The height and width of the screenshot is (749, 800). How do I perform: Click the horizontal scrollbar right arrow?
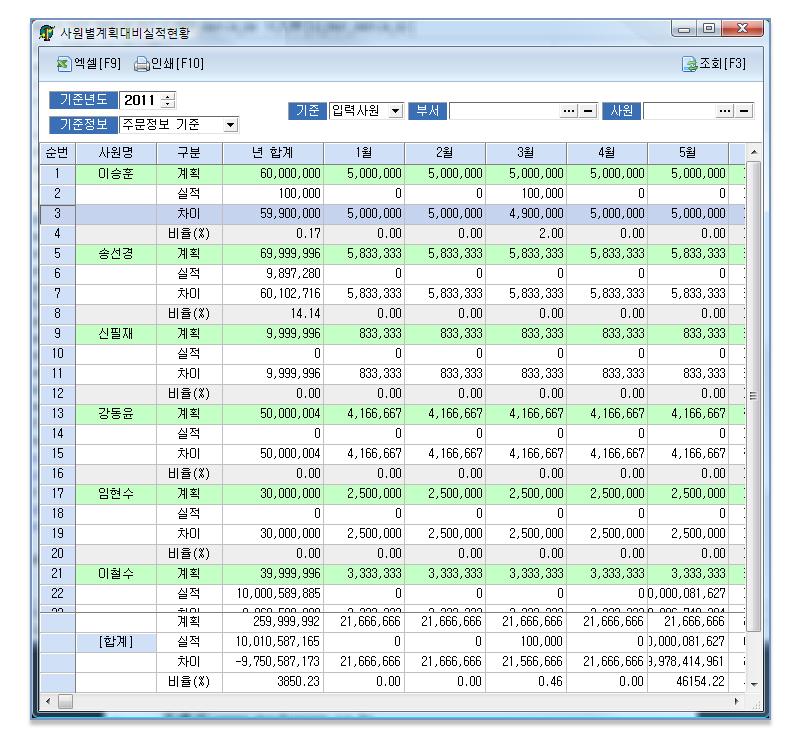[740, 702]
